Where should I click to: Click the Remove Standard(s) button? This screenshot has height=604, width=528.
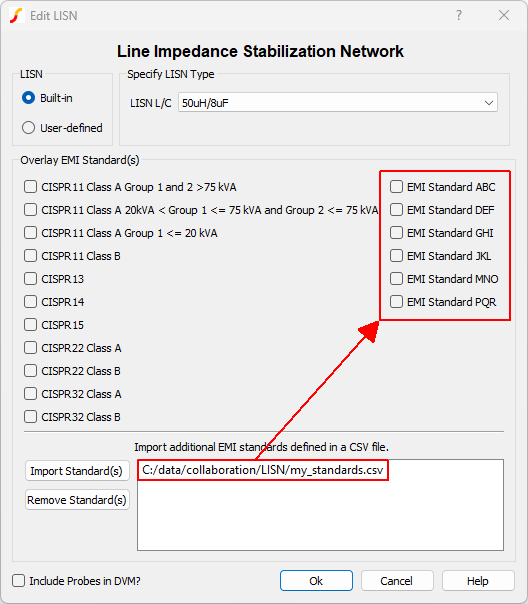[x=77, y=500]
